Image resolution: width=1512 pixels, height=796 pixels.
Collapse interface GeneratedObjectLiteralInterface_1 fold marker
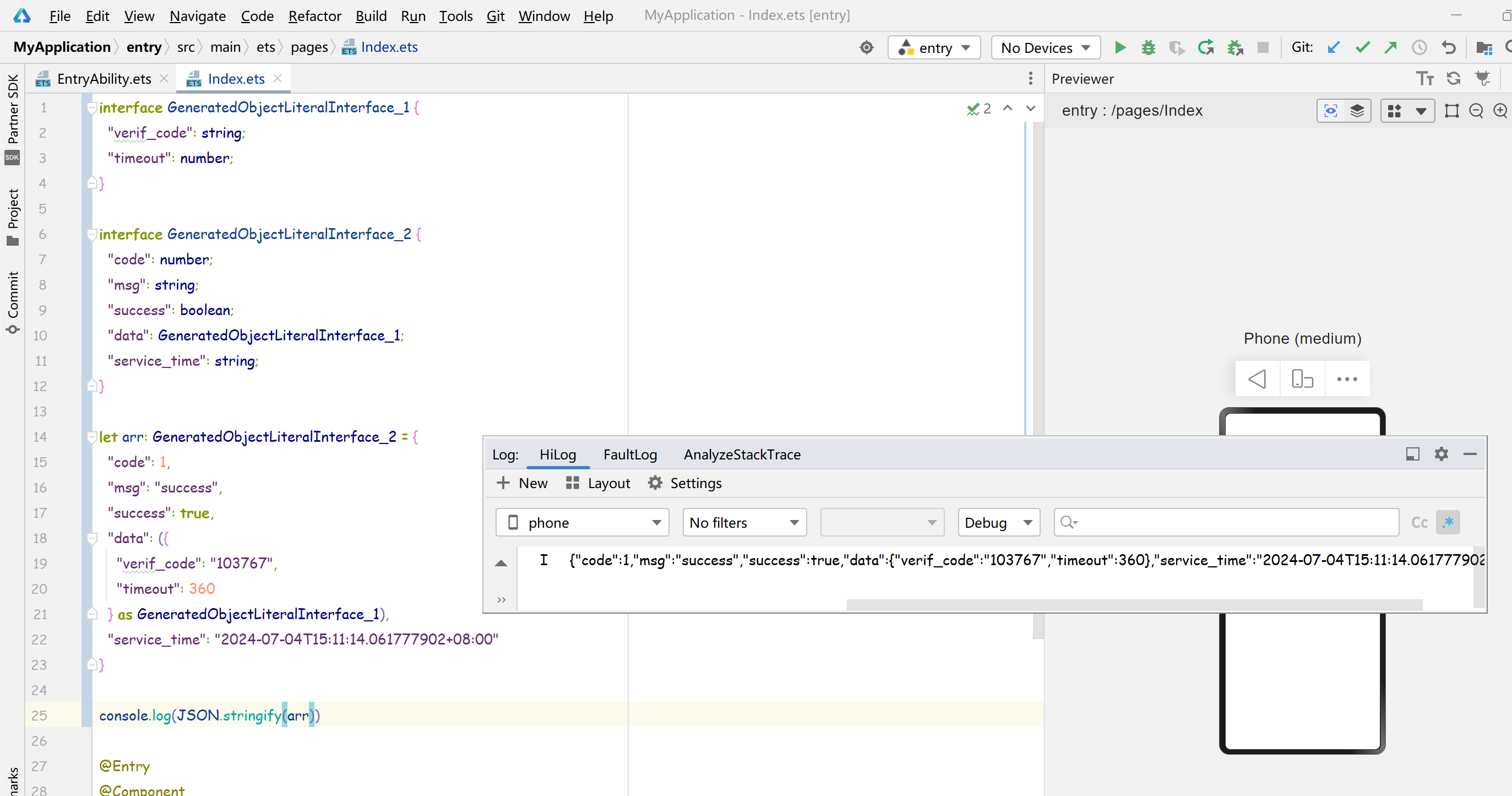(x=91, y=107)
